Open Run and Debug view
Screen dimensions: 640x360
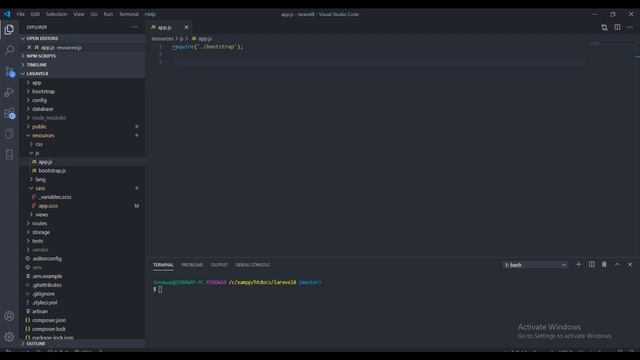pos(9,92)
